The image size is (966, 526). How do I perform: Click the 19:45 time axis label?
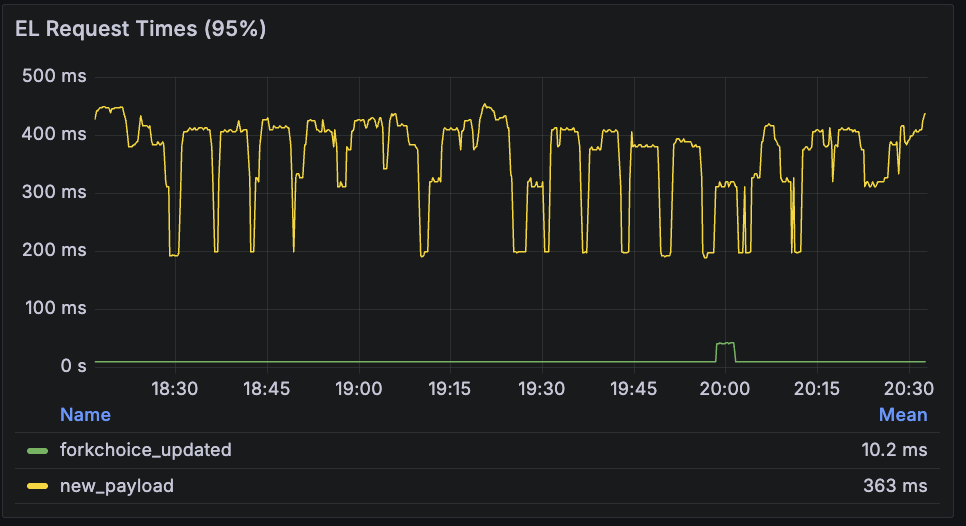point(633,388)
